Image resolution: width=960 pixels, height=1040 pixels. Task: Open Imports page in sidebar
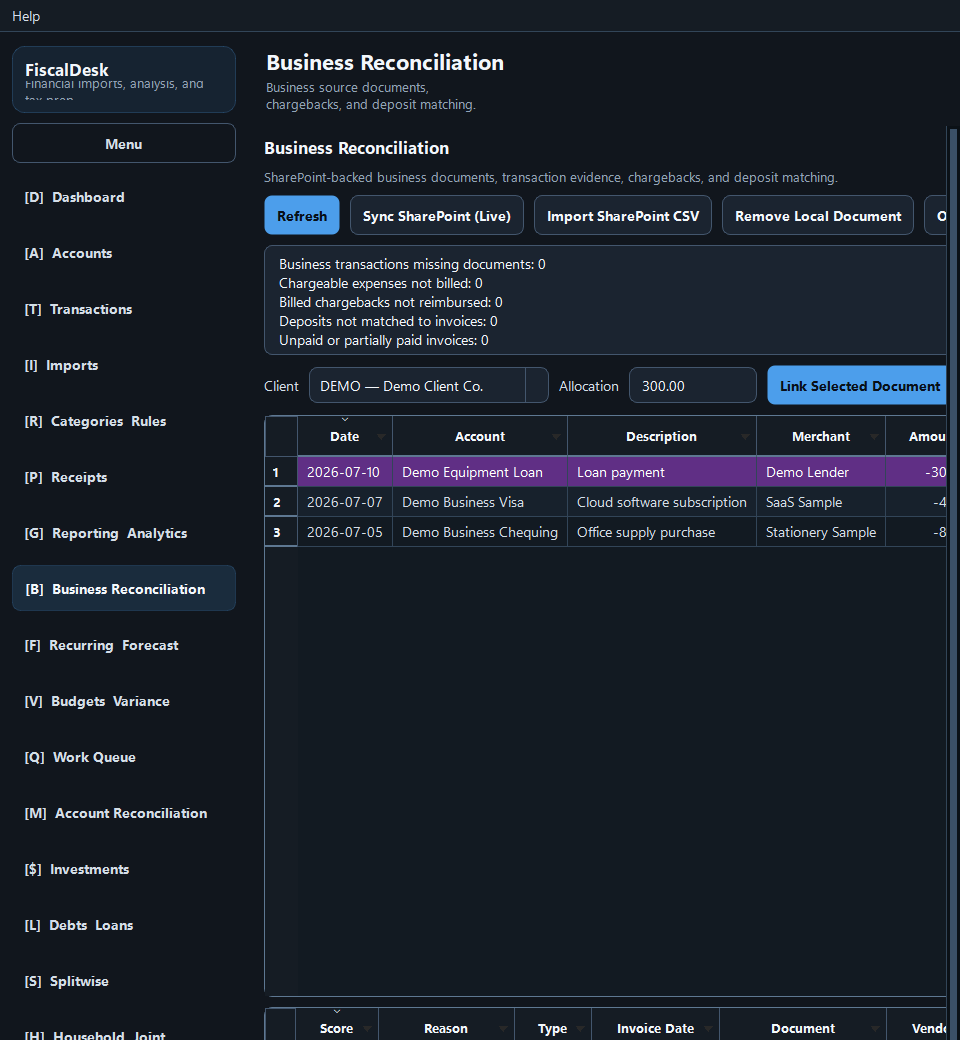123,365
